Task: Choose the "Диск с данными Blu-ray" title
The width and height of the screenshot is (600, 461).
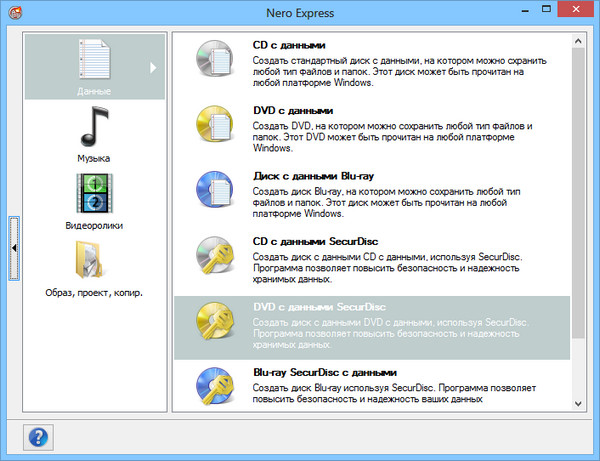Action: tap(305, 175)
